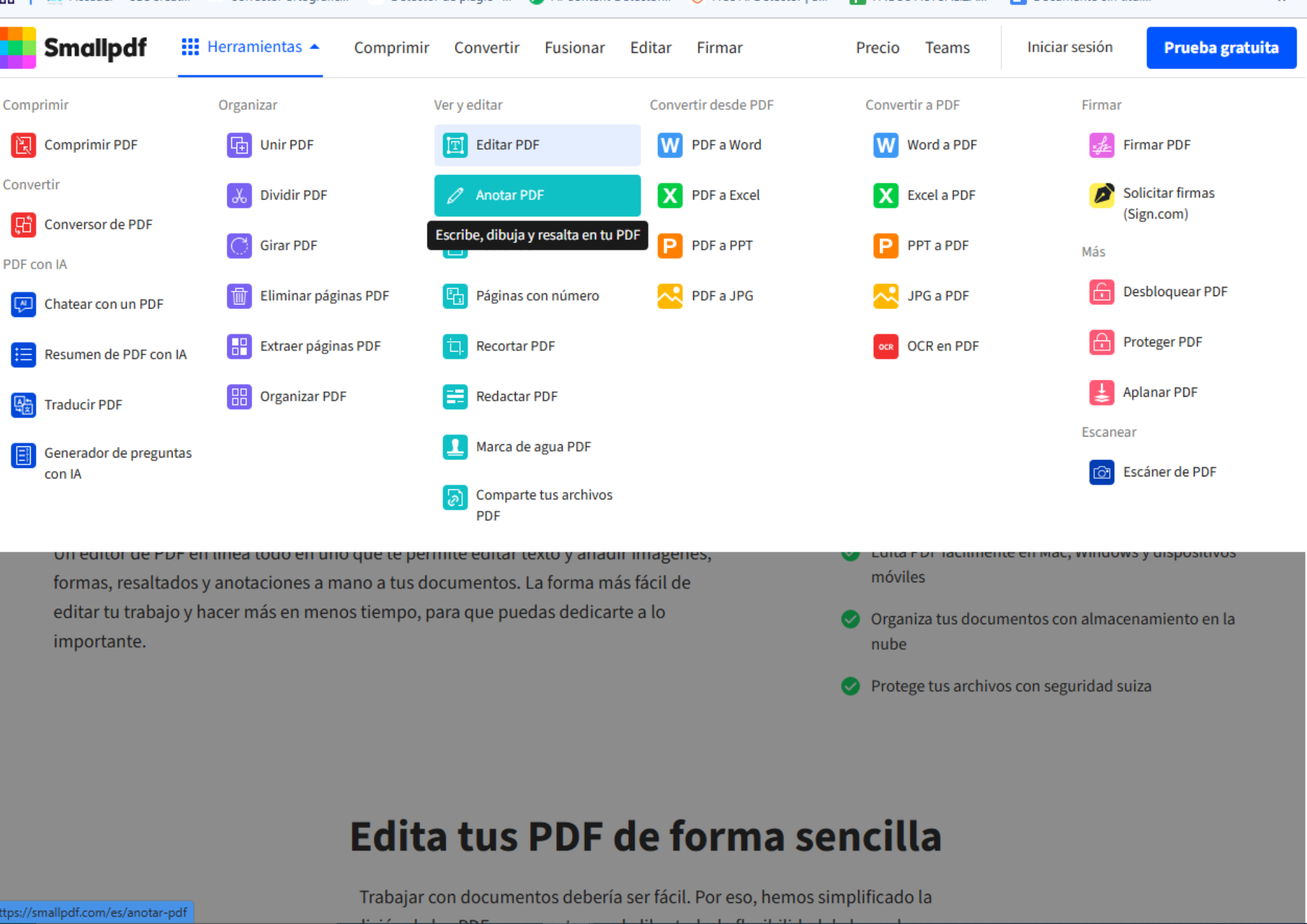Select Editar in the navigation bar

pyautogui.click(x=651, y=48)
